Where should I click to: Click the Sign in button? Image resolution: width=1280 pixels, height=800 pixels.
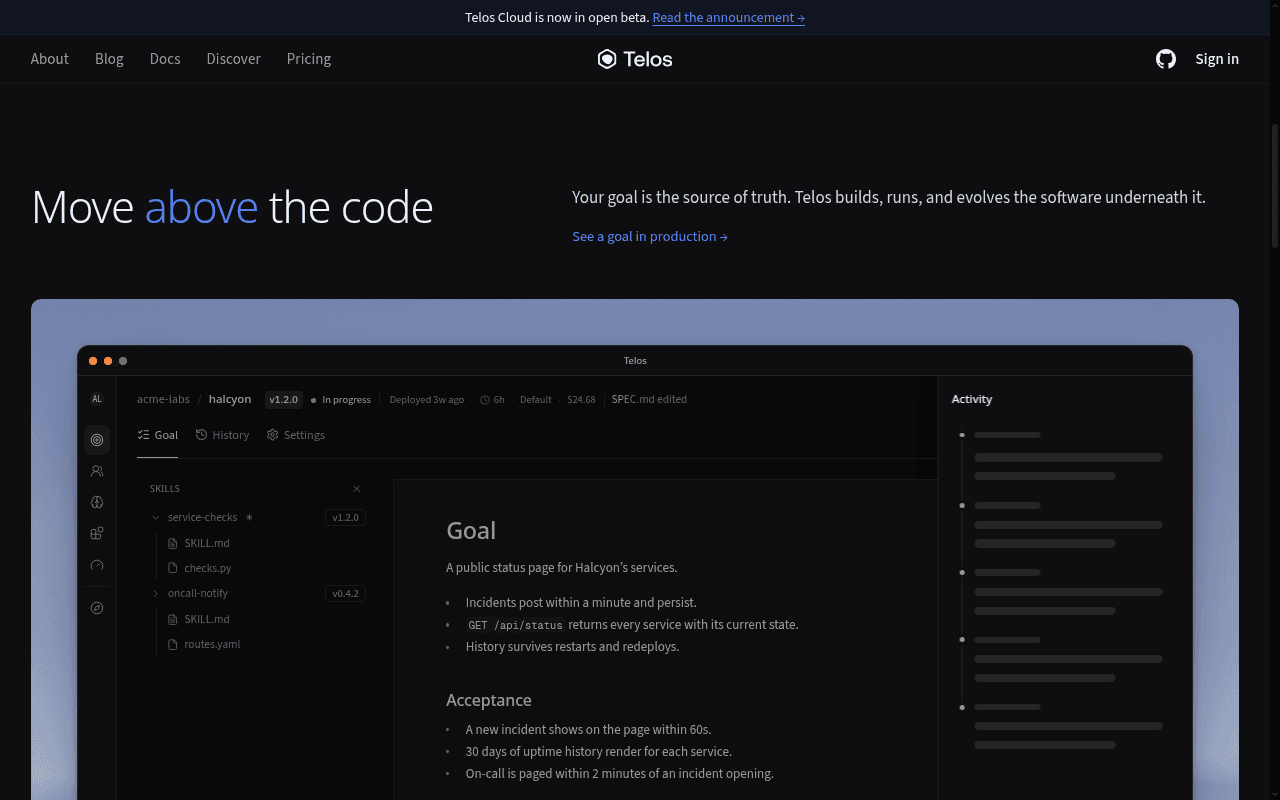1217,59
